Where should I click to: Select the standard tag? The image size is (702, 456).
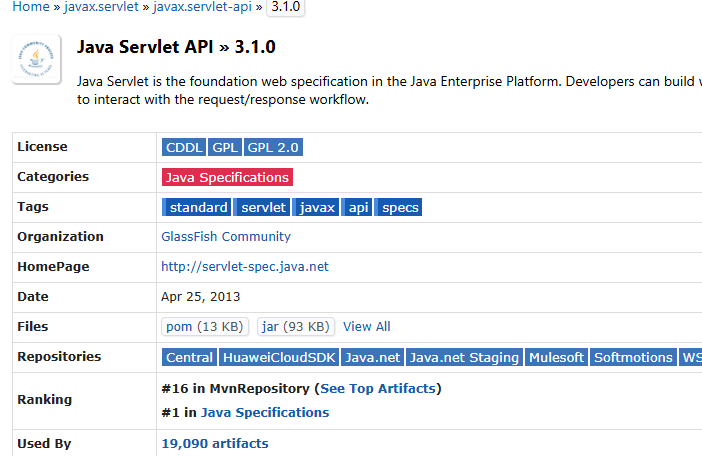[x=198, y=207]
